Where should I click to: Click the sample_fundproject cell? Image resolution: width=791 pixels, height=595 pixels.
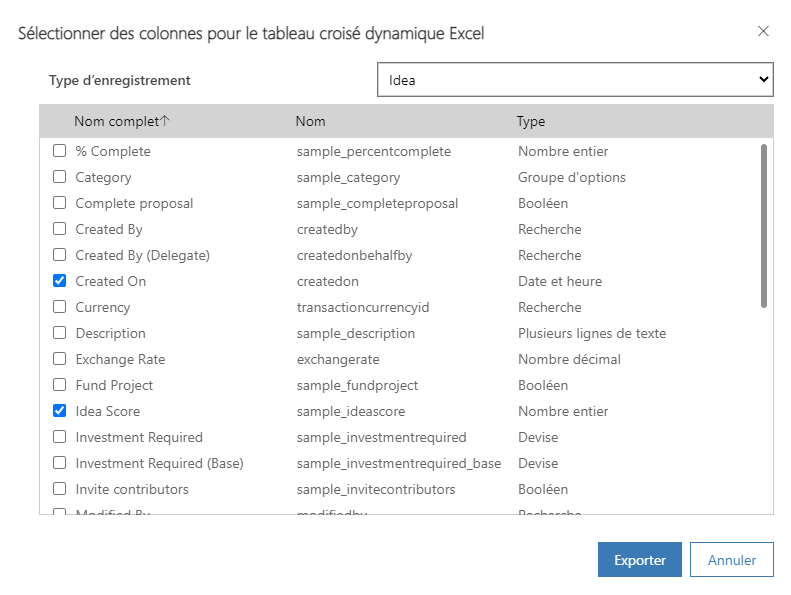357,386
